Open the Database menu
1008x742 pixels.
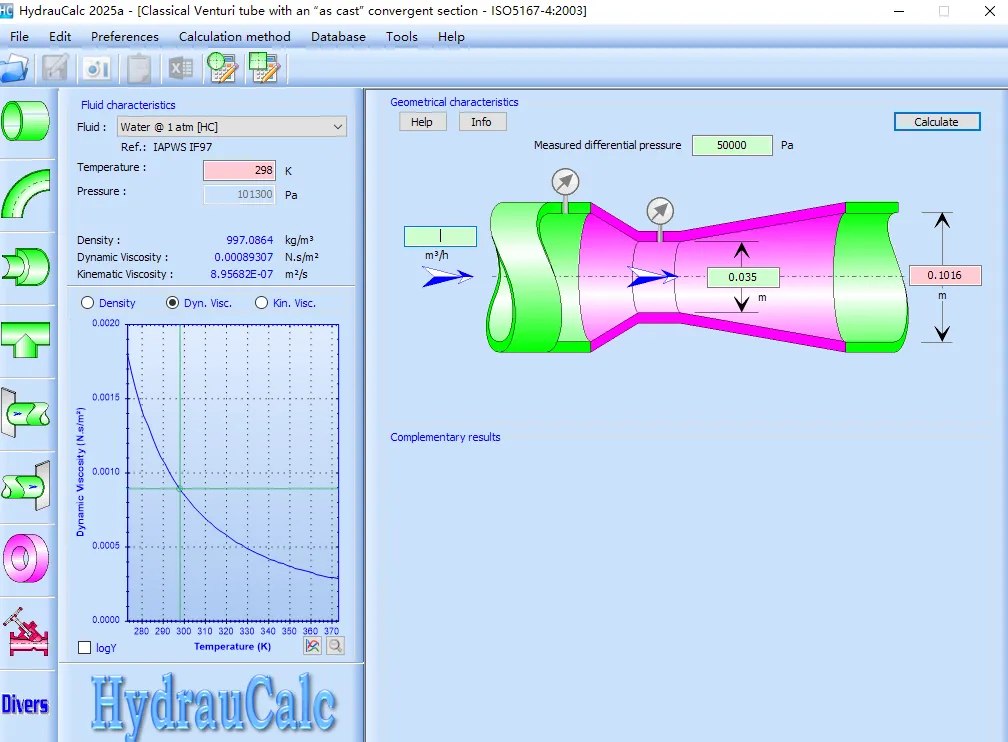pos(338,37)
